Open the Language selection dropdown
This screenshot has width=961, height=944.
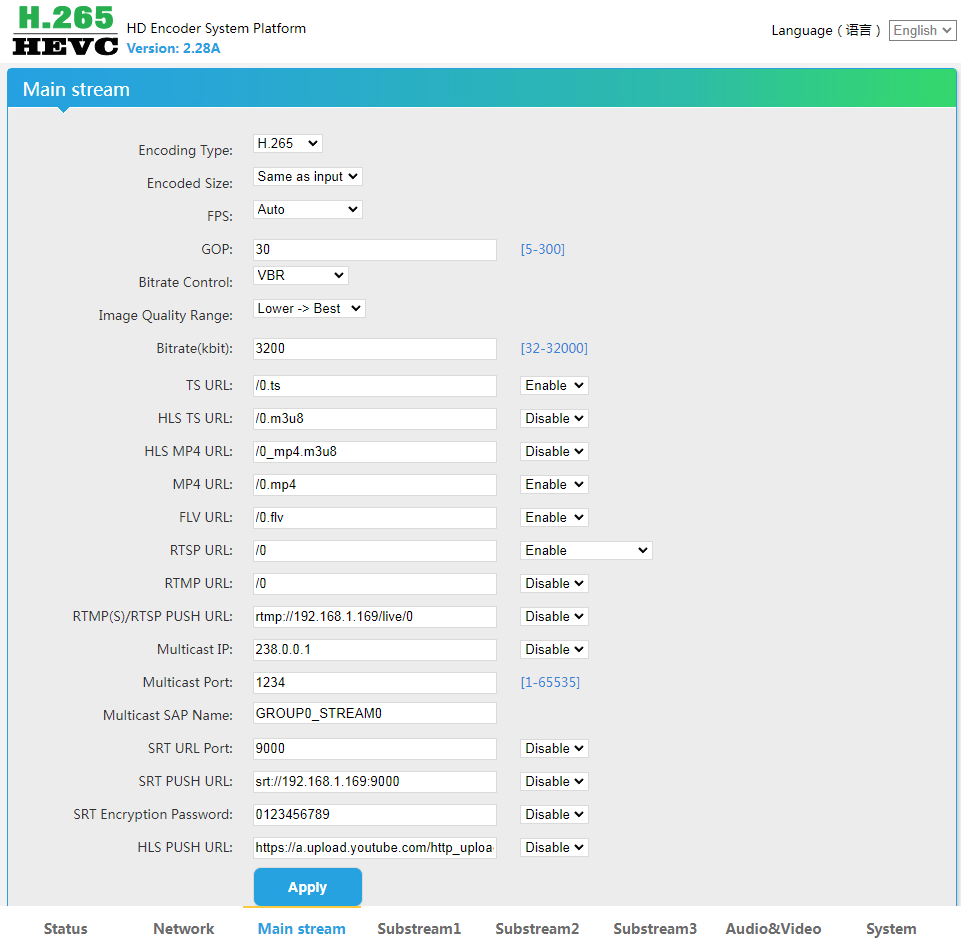(921, 30)
